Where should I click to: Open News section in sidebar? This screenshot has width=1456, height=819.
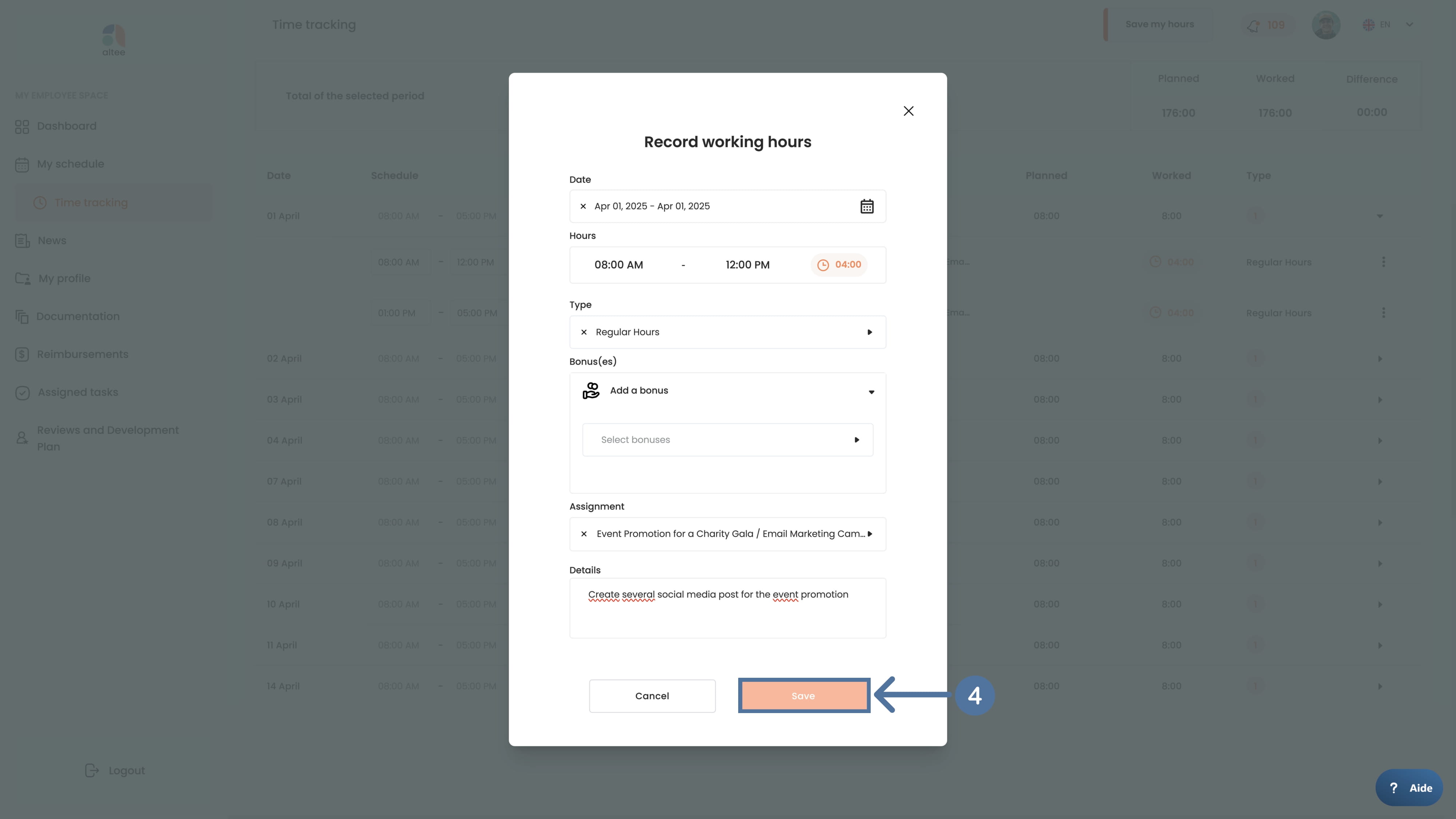(x=52, y=240)
